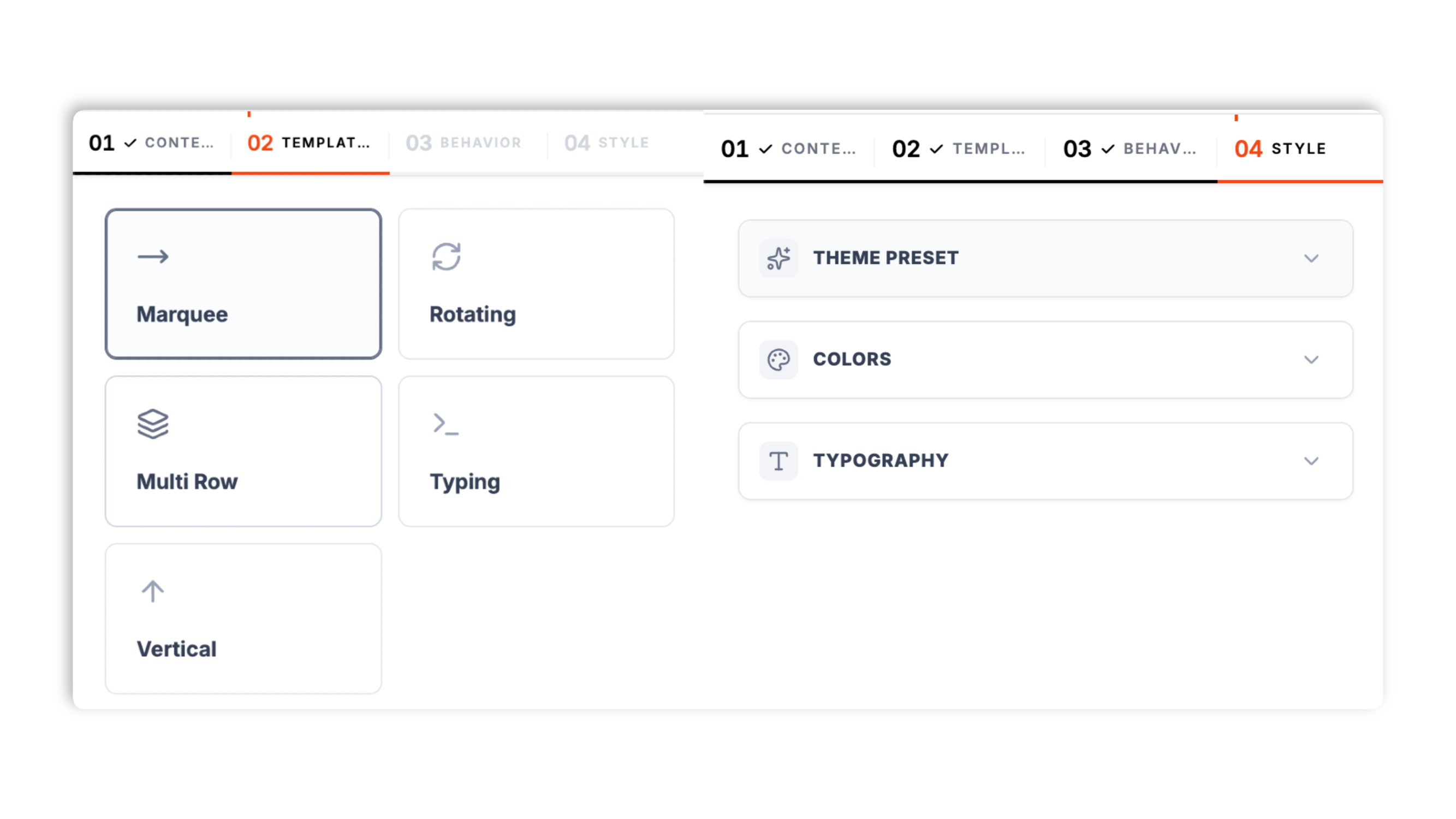Click the Theme Preset sparkles icon
The height and width of the screenshot is (819, 1456).
click(x=778, y=258)
